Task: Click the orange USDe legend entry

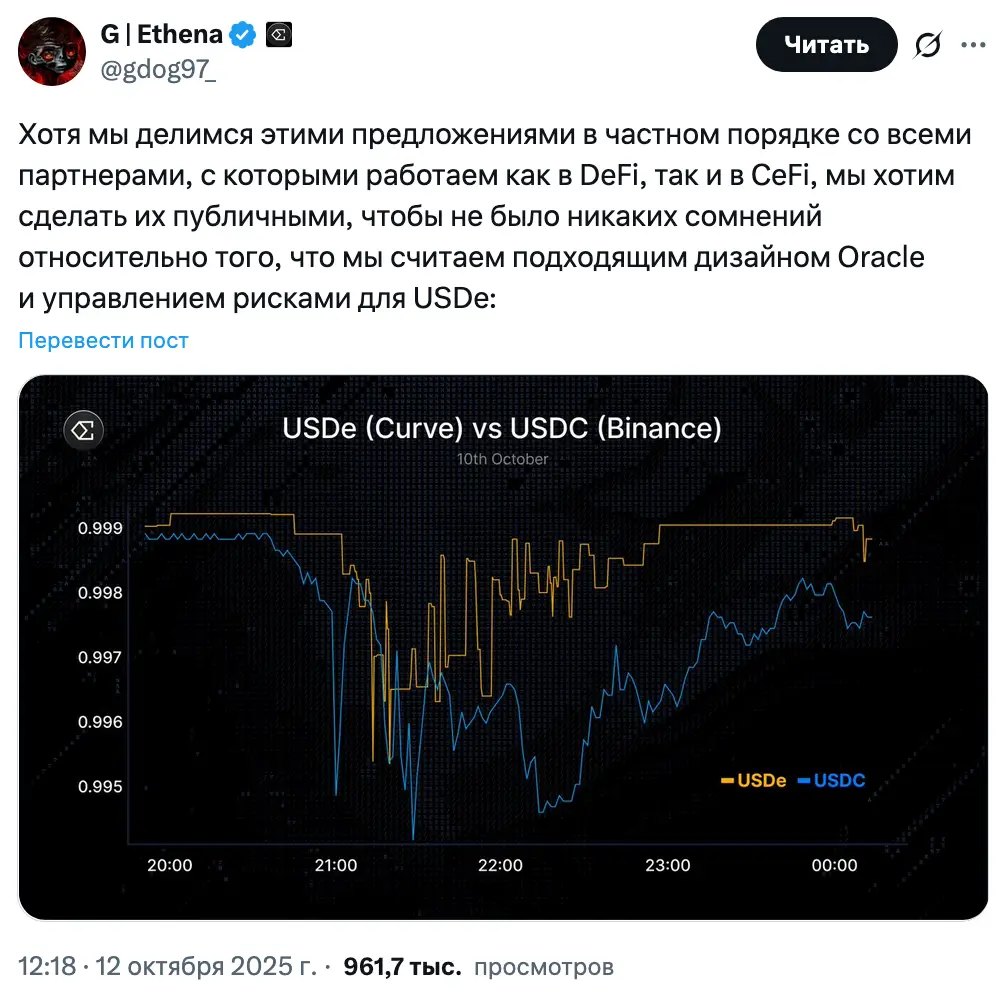Action: (x=753, y=780)
